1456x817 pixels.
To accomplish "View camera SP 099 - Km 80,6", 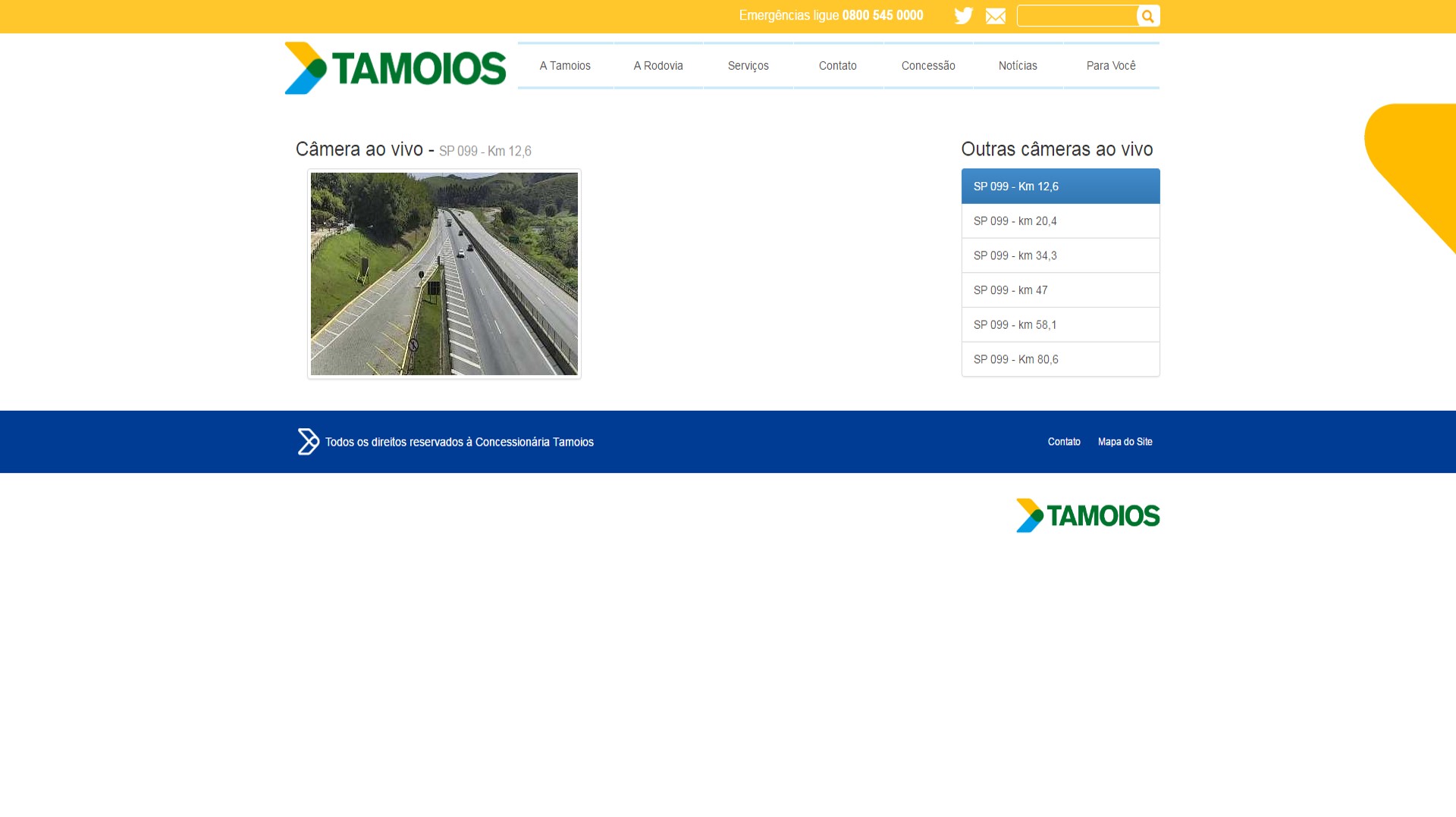I will click(x=1060, y=359).
